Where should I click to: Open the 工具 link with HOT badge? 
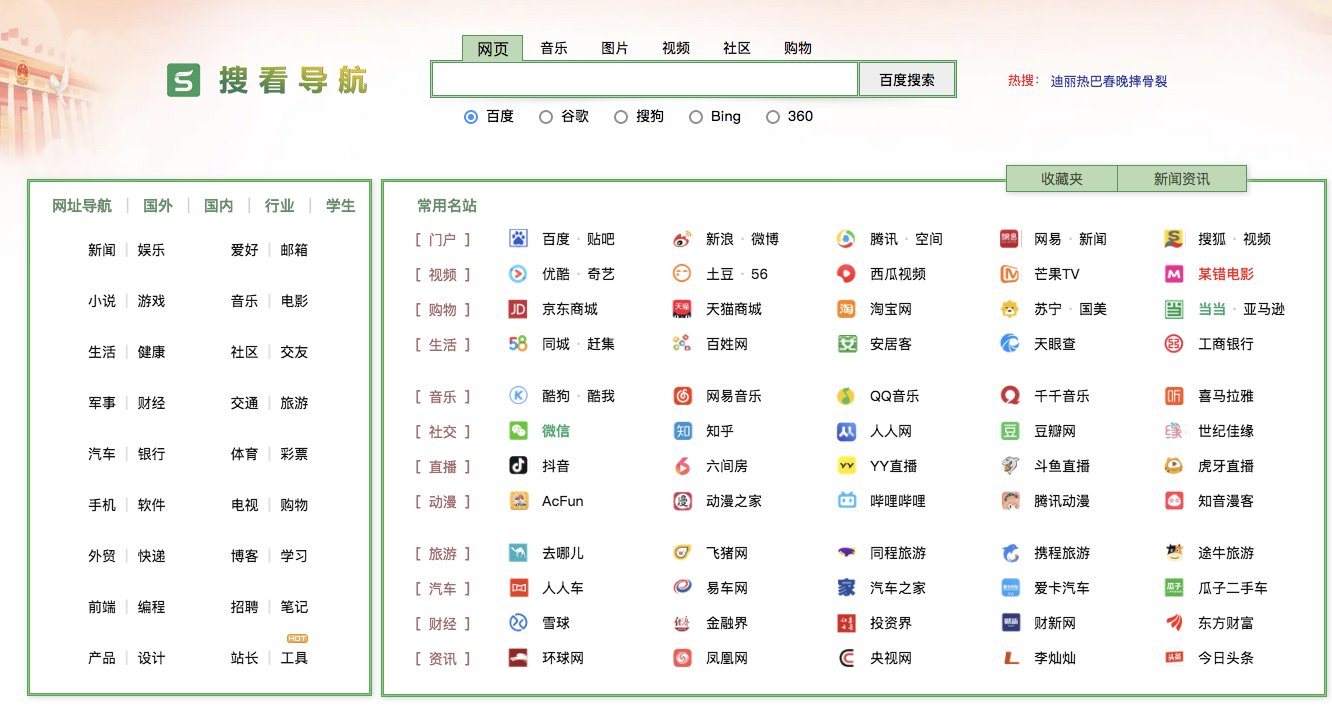coord(294,658)
